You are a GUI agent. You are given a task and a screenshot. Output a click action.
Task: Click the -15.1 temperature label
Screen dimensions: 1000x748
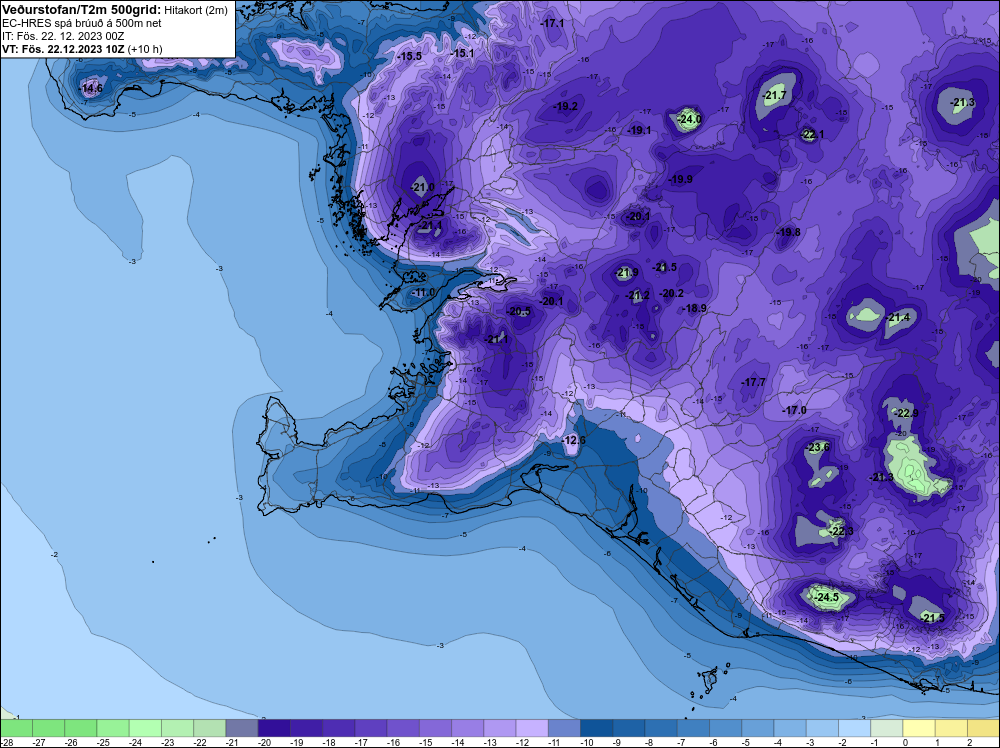(x=462, y=53)
